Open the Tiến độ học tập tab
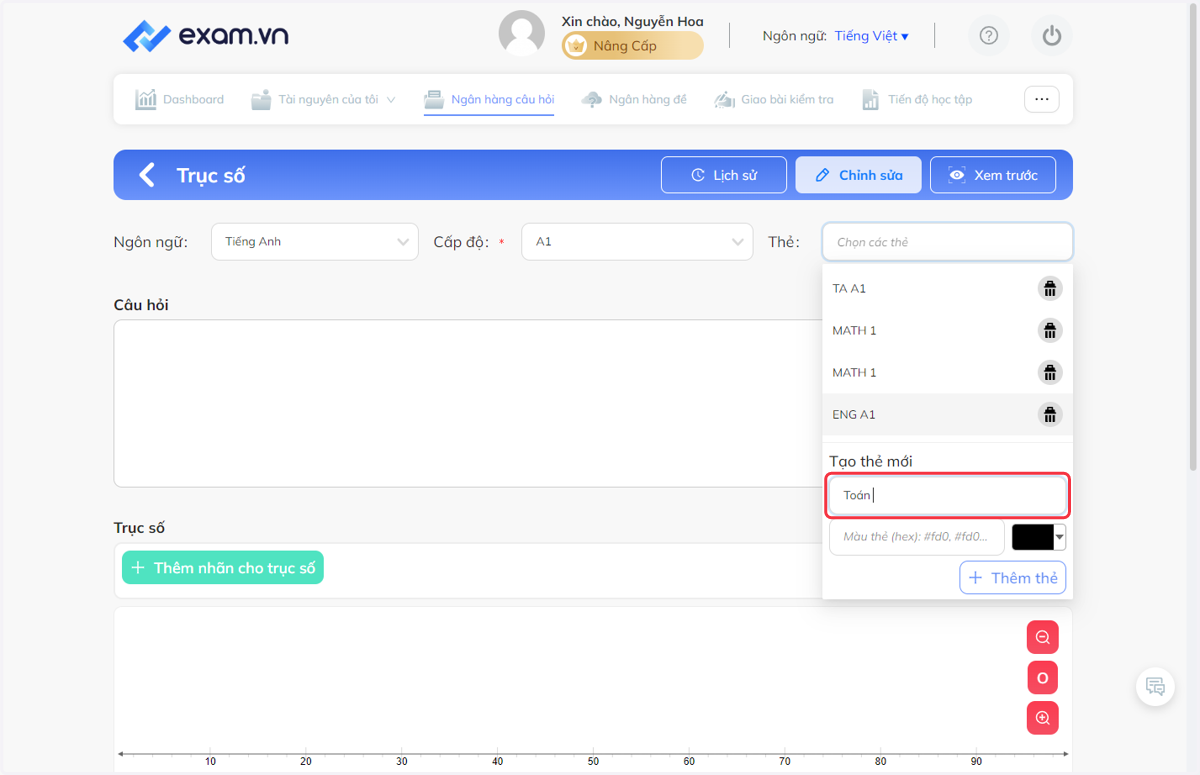The width and height of the screenshot is (1200, 775). tap(917, 100)
